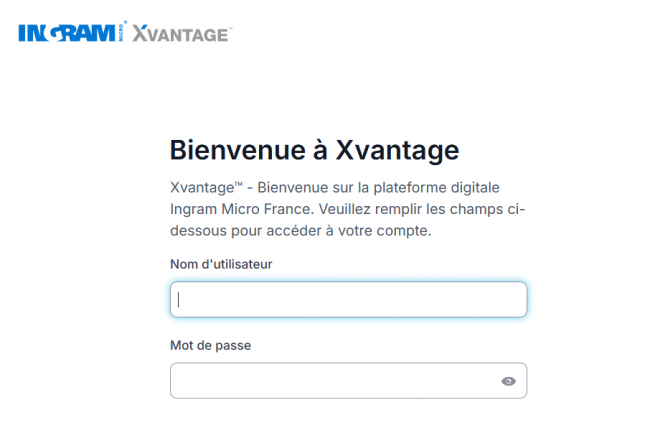Click the "Mot de passe" field label
Image resolution: width=650 pixels, height=433 pixels.
(x=210, y=345)
